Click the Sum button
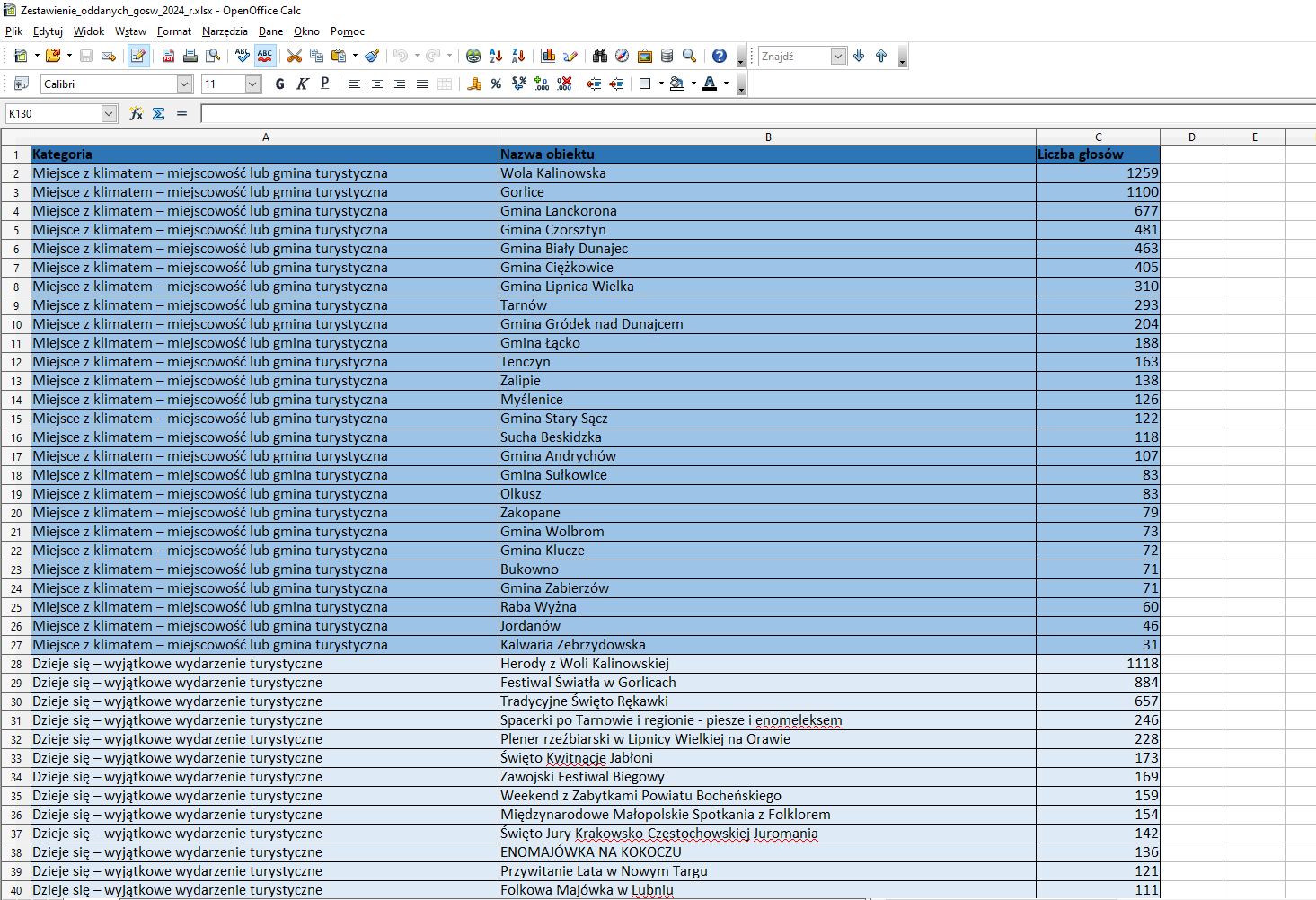The height and width of the screenshot is (900, 1316). coord(159,113)
